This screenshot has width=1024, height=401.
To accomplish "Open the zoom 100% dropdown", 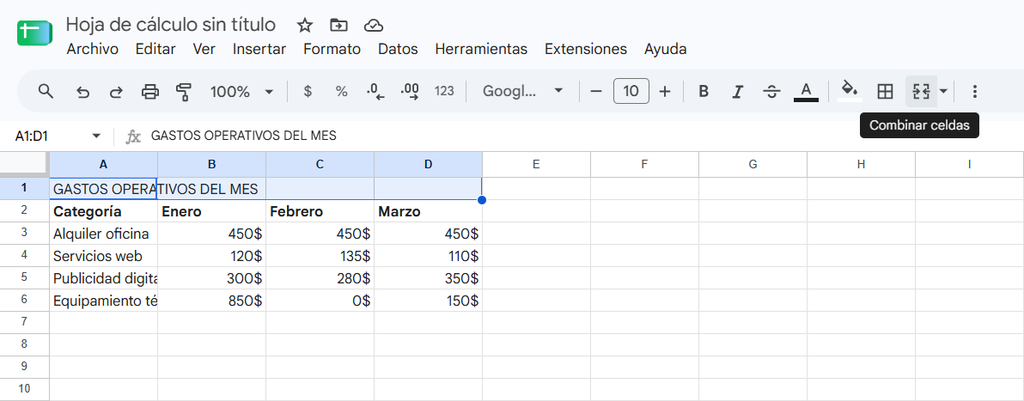I will [x=241, y=91].
